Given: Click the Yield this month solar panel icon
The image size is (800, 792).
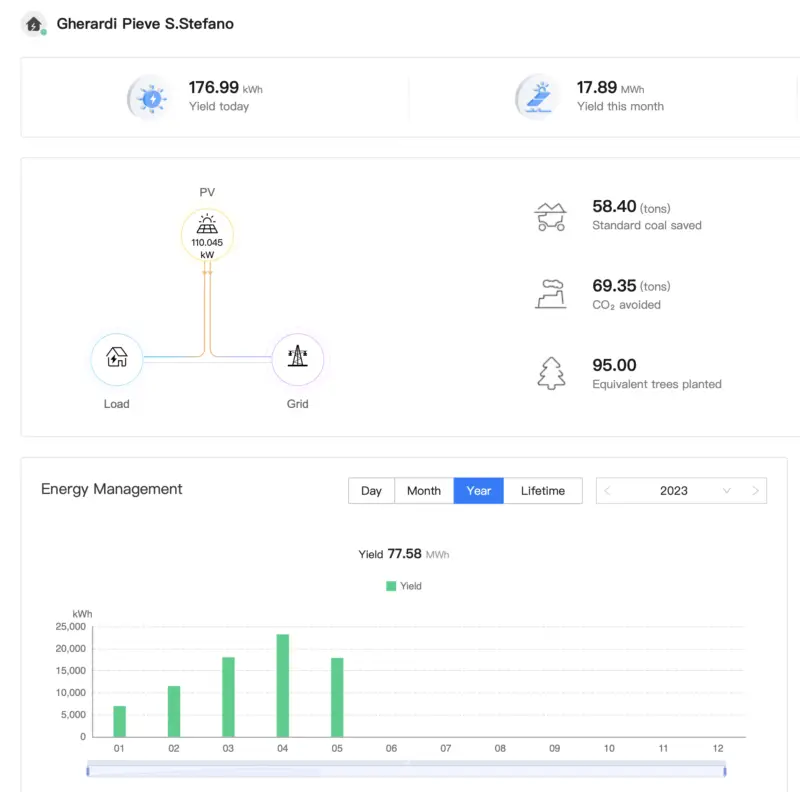Looking at the screenshot, I should [x=539, y=98].
